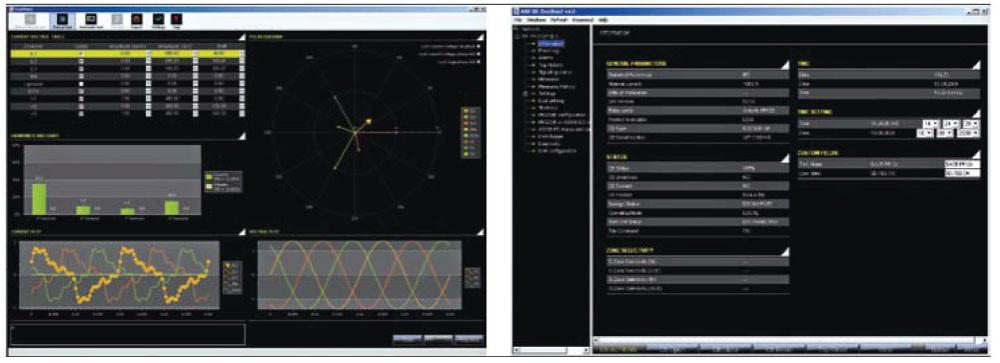
Task: Select the yellow I1 legend swatch in current plot
Action: [226, 264]
